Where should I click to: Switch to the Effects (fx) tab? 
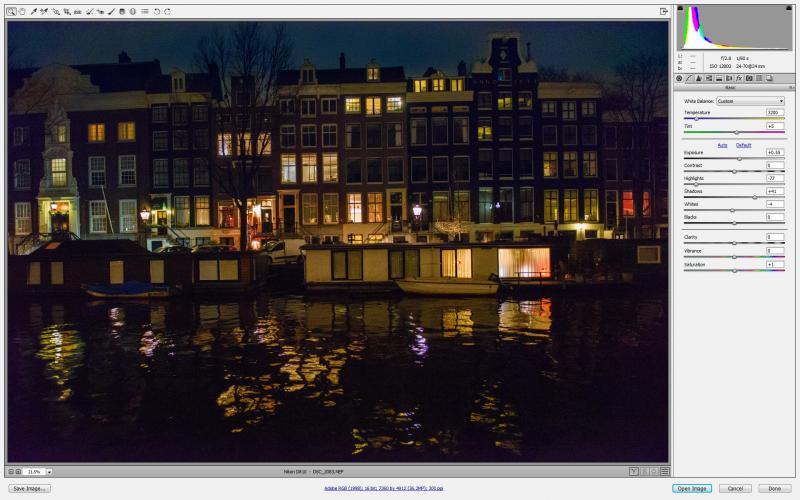739,78
